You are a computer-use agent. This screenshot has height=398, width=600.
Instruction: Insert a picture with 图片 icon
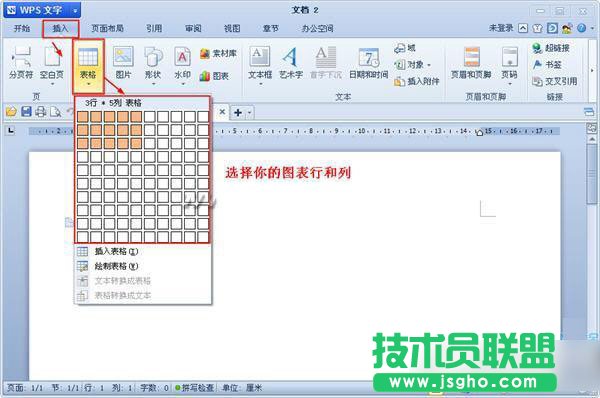click(123, 57)
